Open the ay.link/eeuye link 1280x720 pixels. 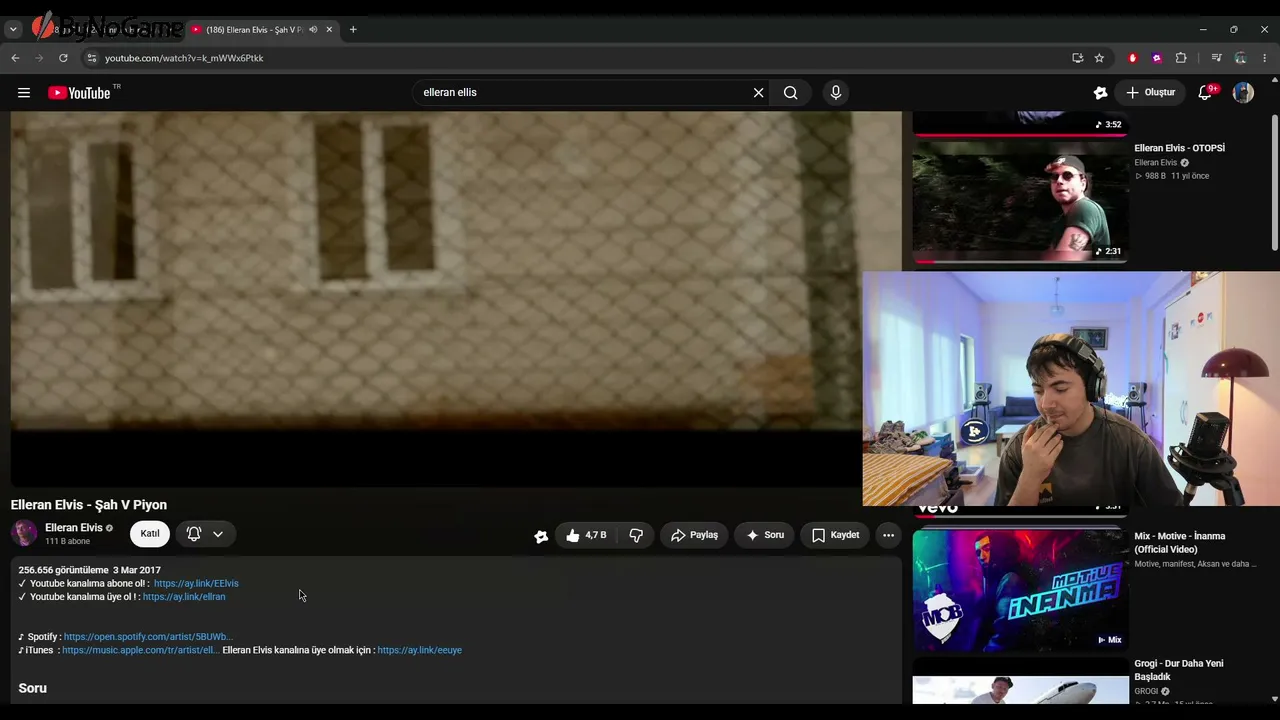(x=420, y=651)
